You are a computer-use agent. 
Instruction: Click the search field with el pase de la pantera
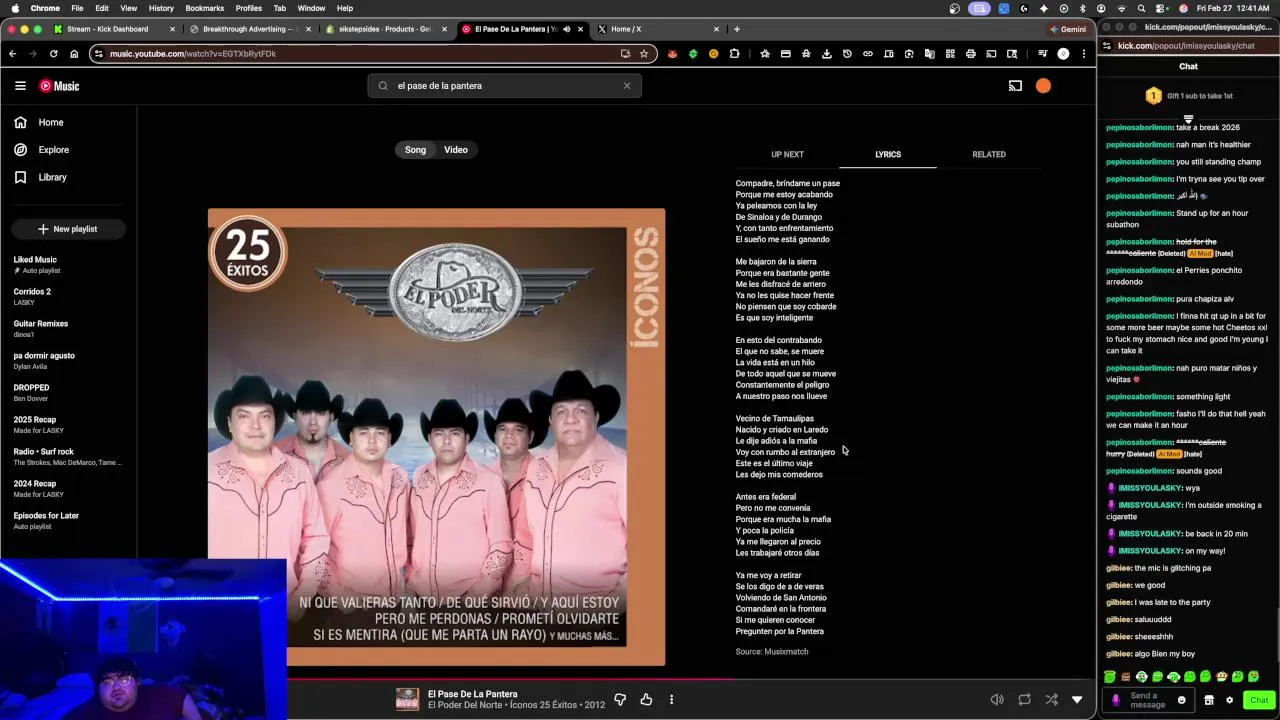coord(505,86)
